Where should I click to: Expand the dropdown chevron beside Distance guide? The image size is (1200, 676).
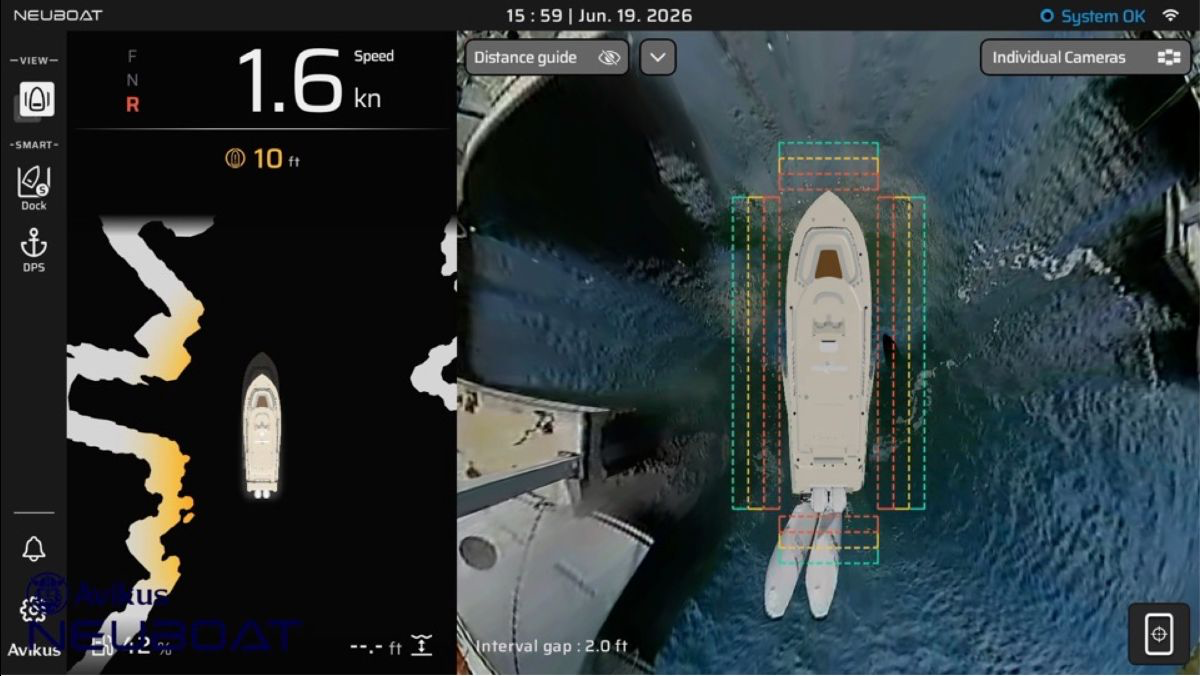(657, 57)
